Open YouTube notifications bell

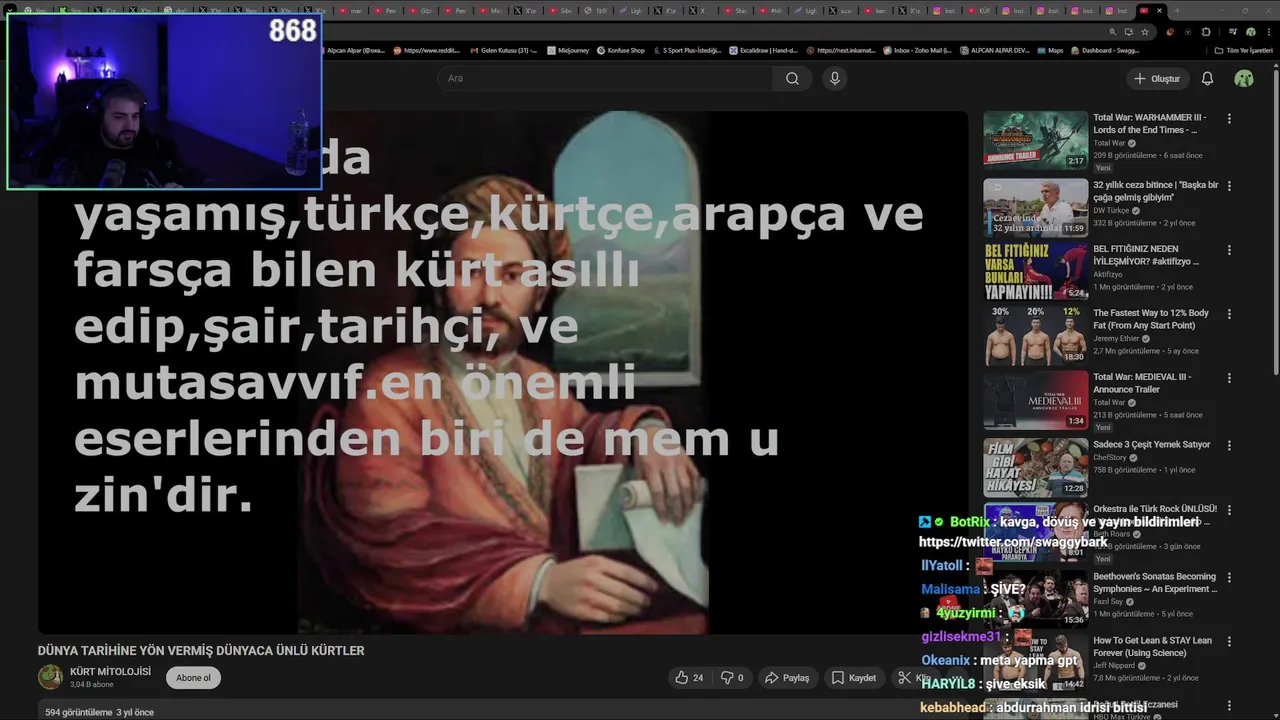coord(1207,78)
